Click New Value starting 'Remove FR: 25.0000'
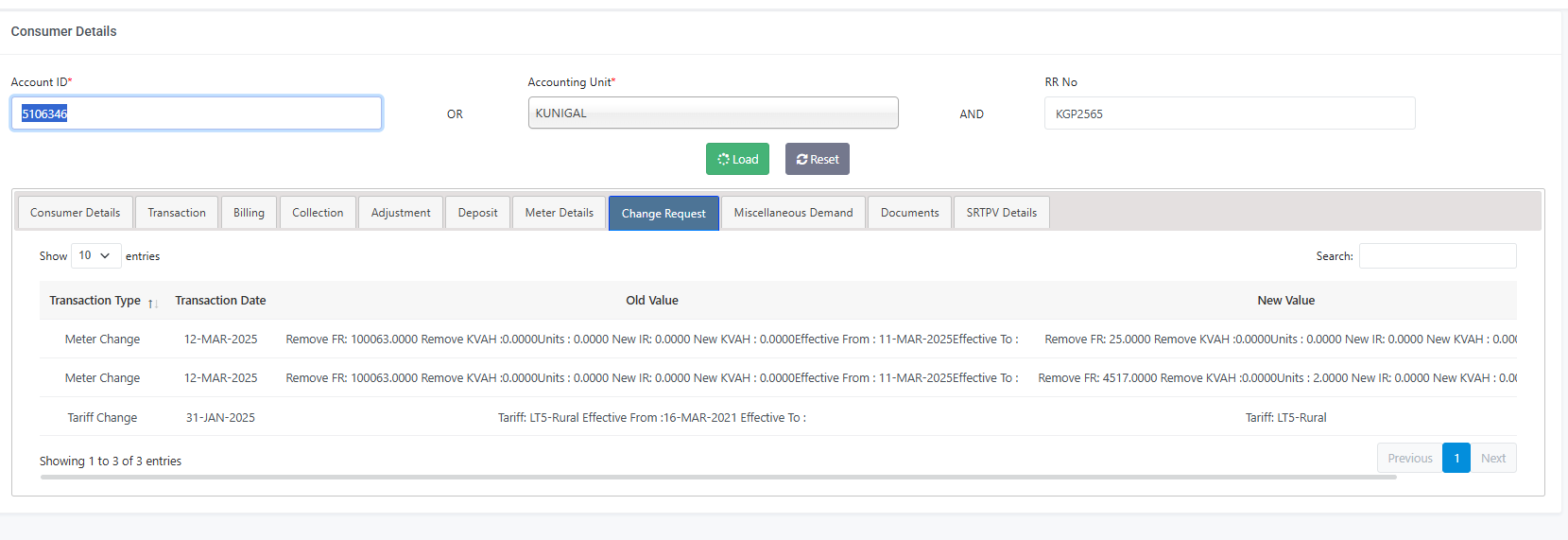 click(x=1280, y=339)
